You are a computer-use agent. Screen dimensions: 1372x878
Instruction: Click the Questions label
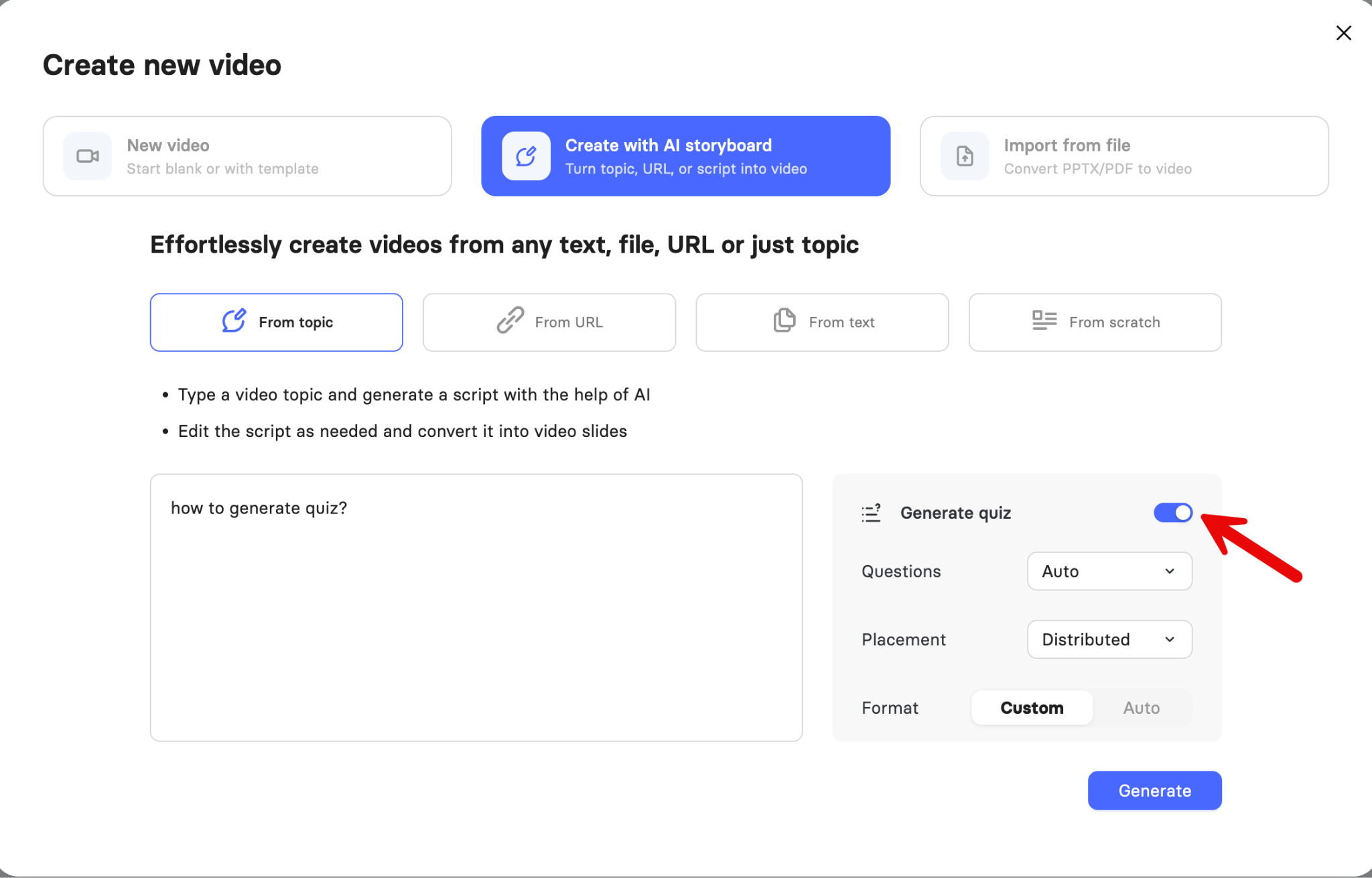point(901,571)
